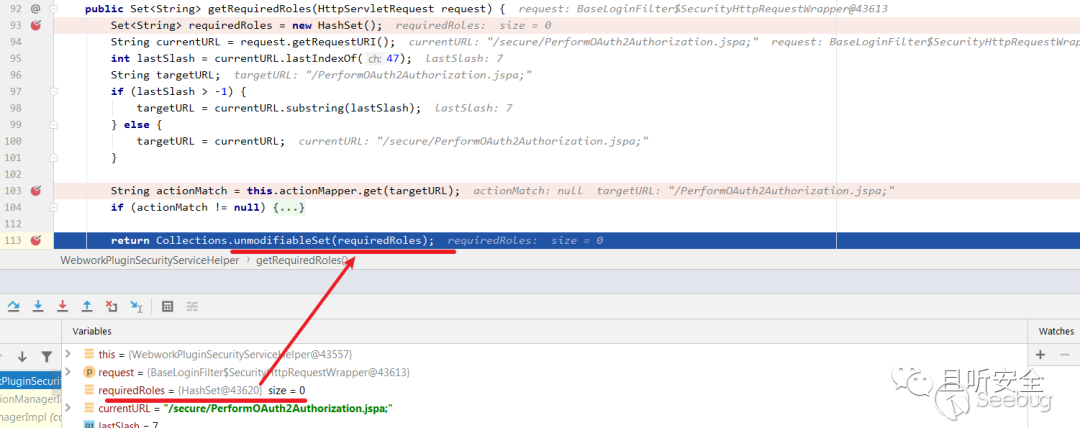Expand the currentURL variable node
Image resolution: width=1080 pixels, height=428 pixels.
coord(68,409)
